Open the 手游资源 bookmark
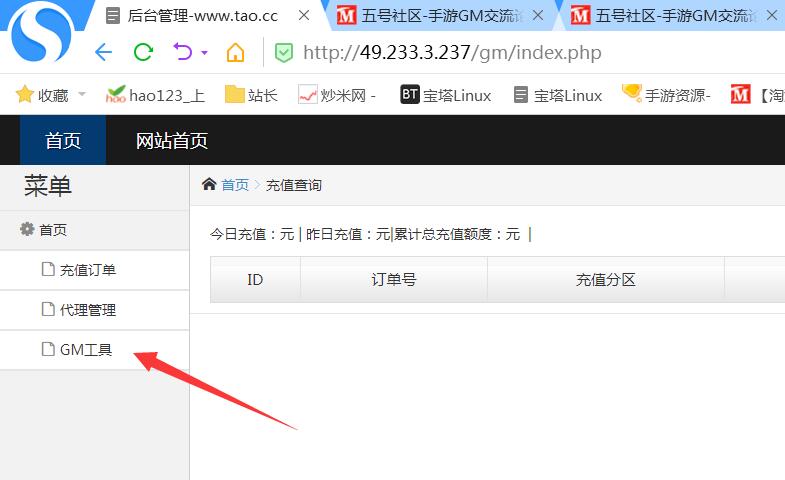Viewport: 785px width, 480px height. (666, 95)
